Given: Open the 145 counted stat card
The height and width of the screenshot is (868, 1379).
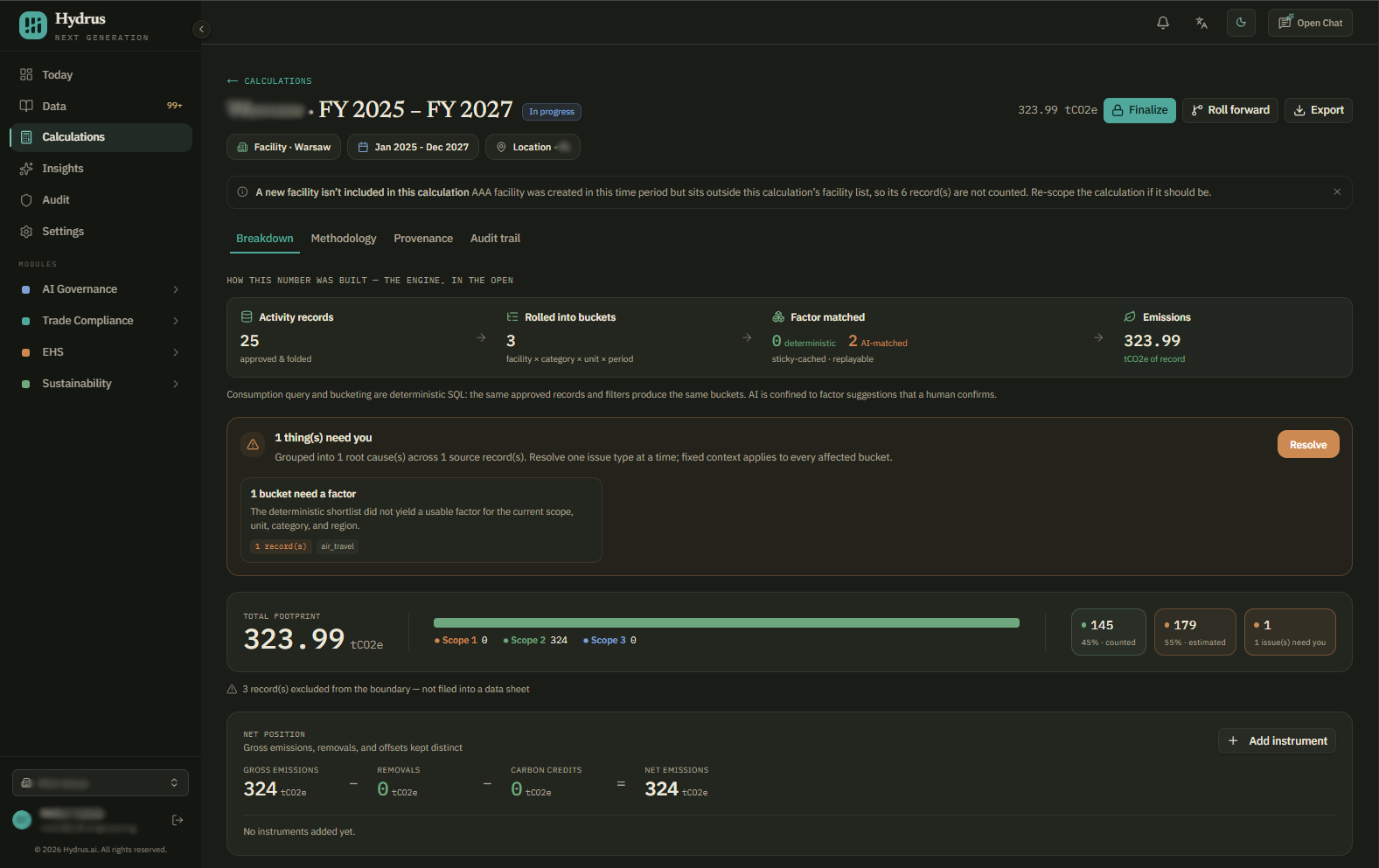Looking at the screenshot, I should [x=1109, y=632].
